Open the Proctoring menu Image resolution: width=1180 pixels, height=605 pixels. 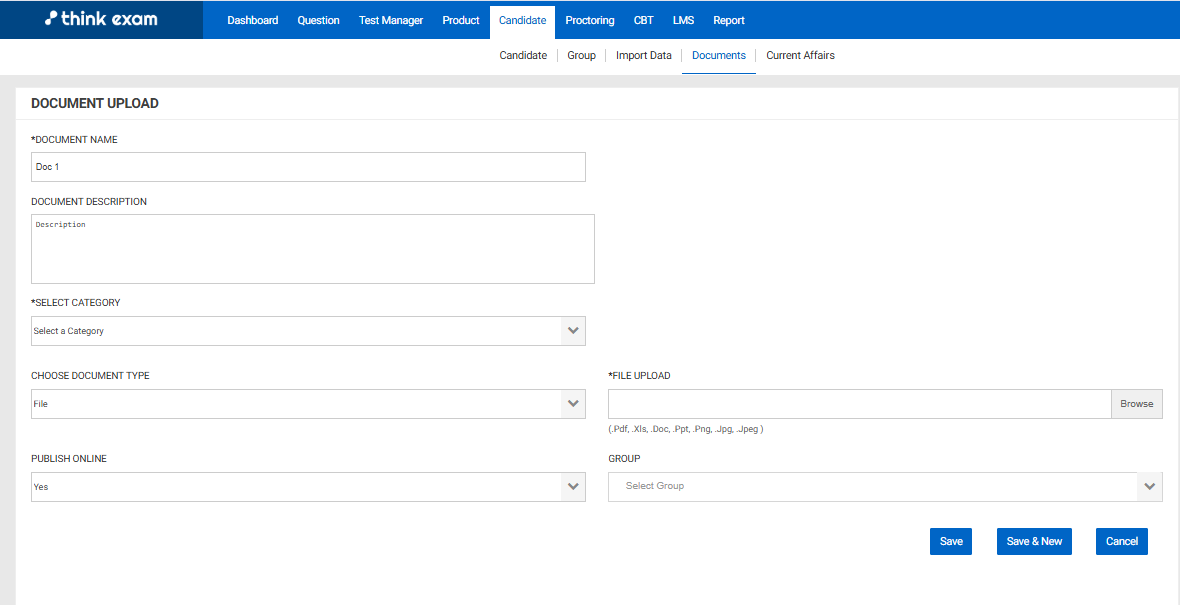[x=589, y=20]
